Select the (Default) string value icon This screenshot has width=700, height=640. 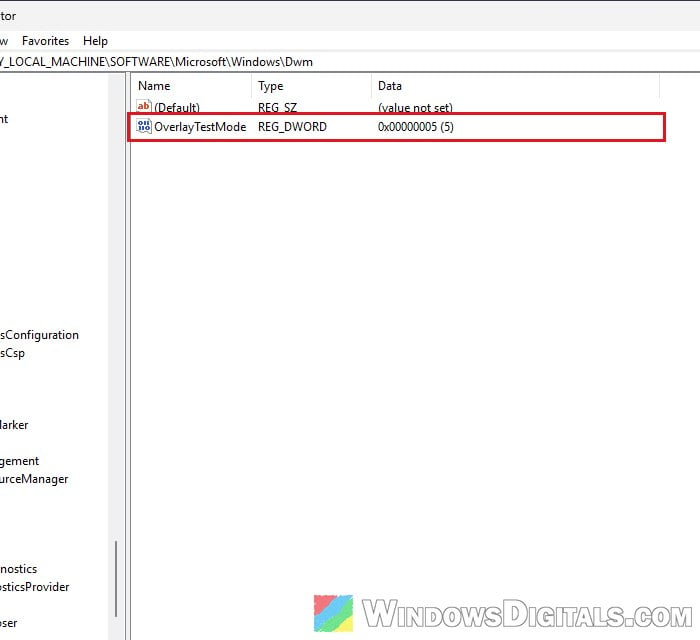(144, 106)
